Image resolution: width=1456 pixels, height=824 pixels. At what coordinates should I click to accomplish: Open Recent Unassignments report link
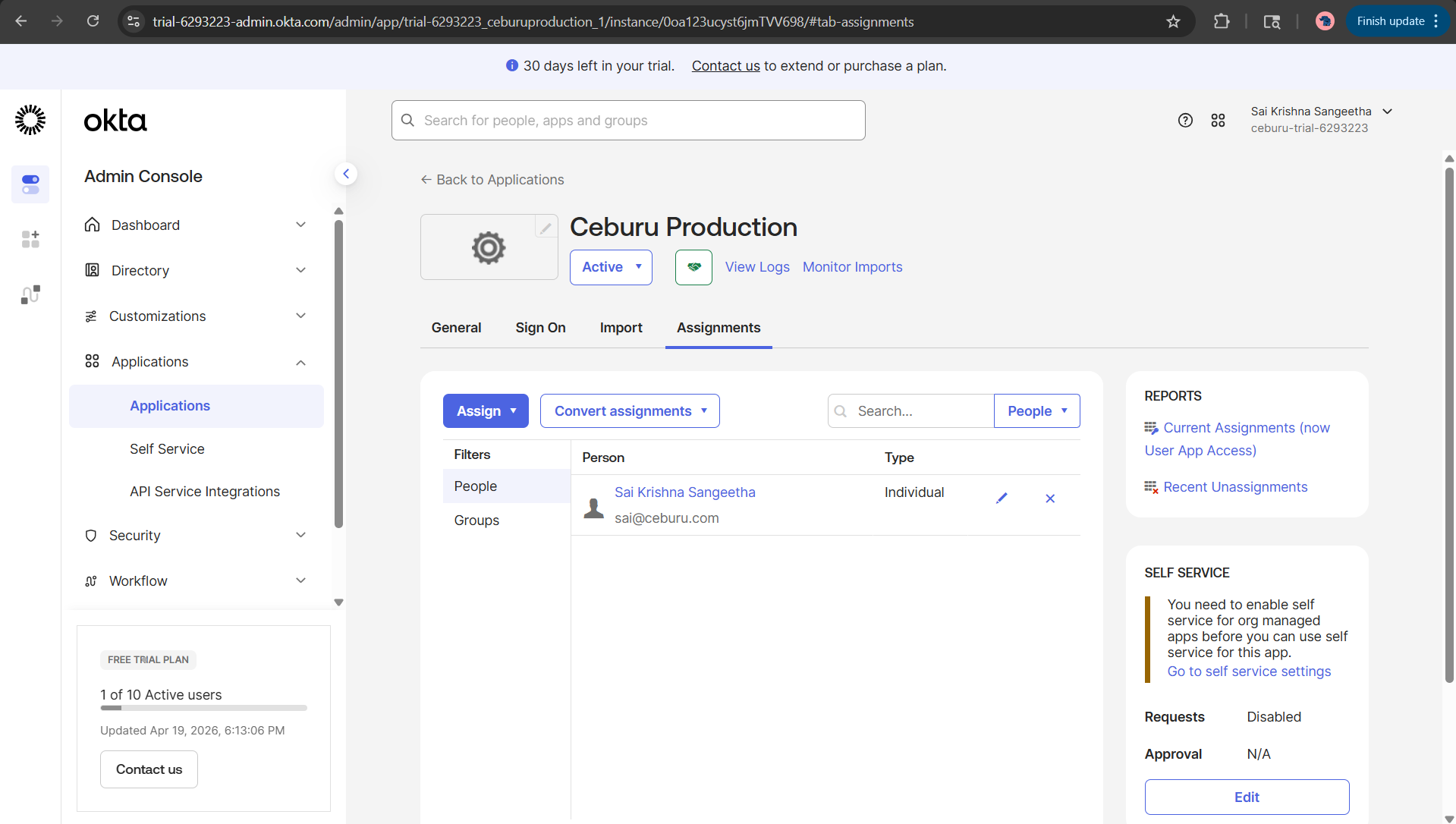(1235, 486)
